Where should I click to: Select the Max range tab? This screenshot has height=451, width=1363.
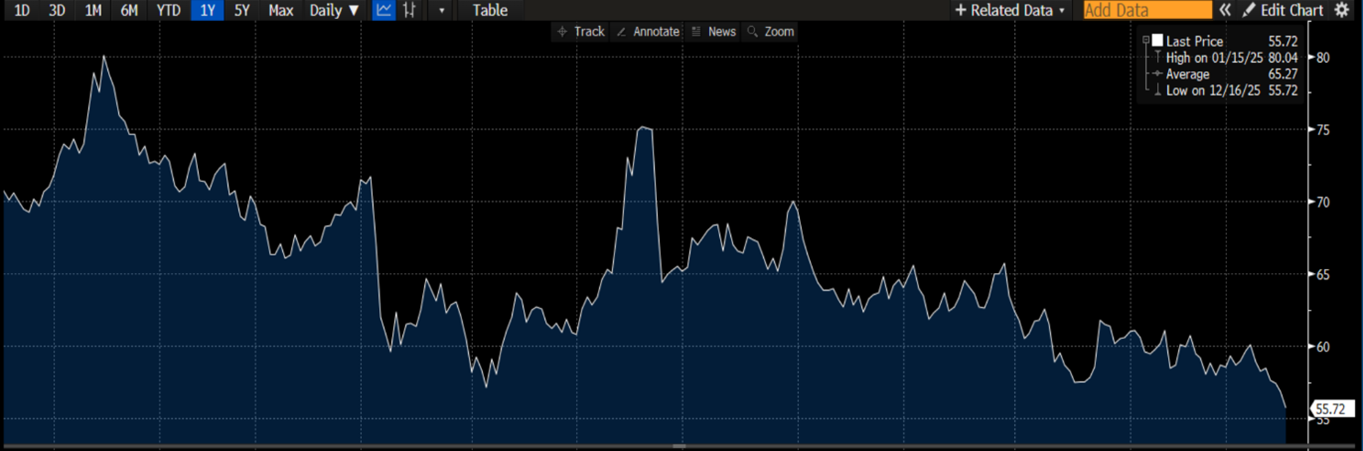(x=281, y=11)
